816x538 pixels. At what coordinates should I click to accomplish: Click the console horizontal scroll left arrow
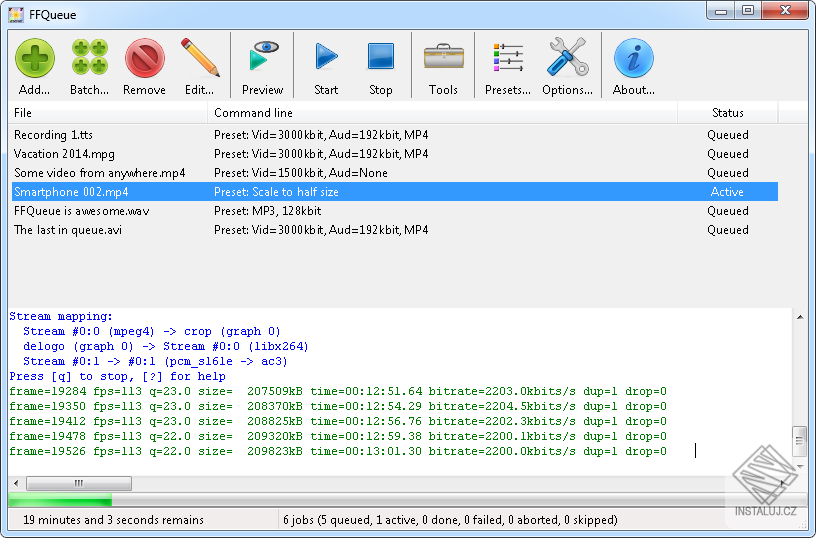click(x=16, y=483)
